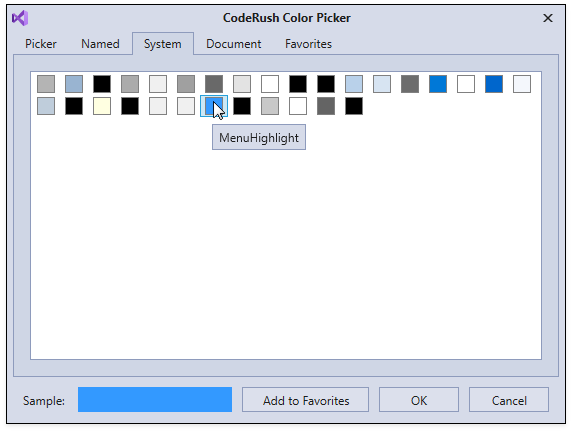Select the dark gray swatch second-to-last in second row
This screenshot has height=432, width=572.
[x=326, y=106]
